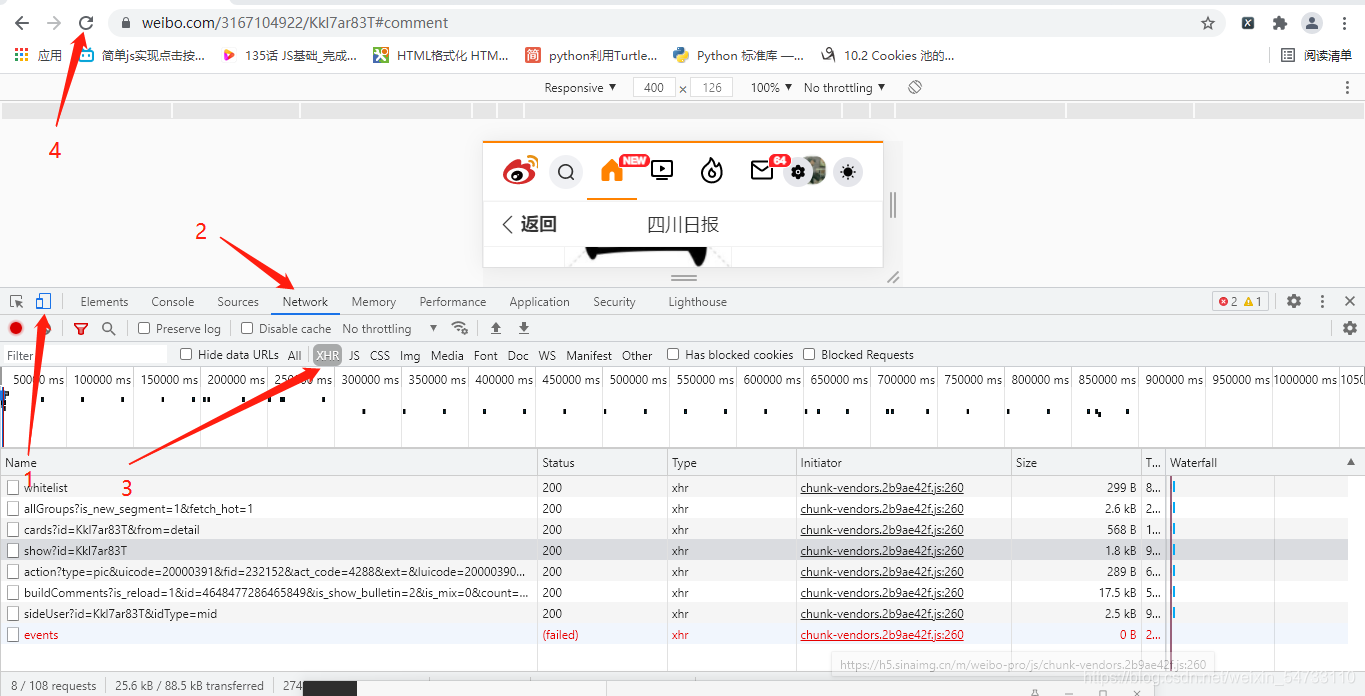Tick the checkbox beside whitelist request
This screenshot has width=1365, height=696.
13,488
